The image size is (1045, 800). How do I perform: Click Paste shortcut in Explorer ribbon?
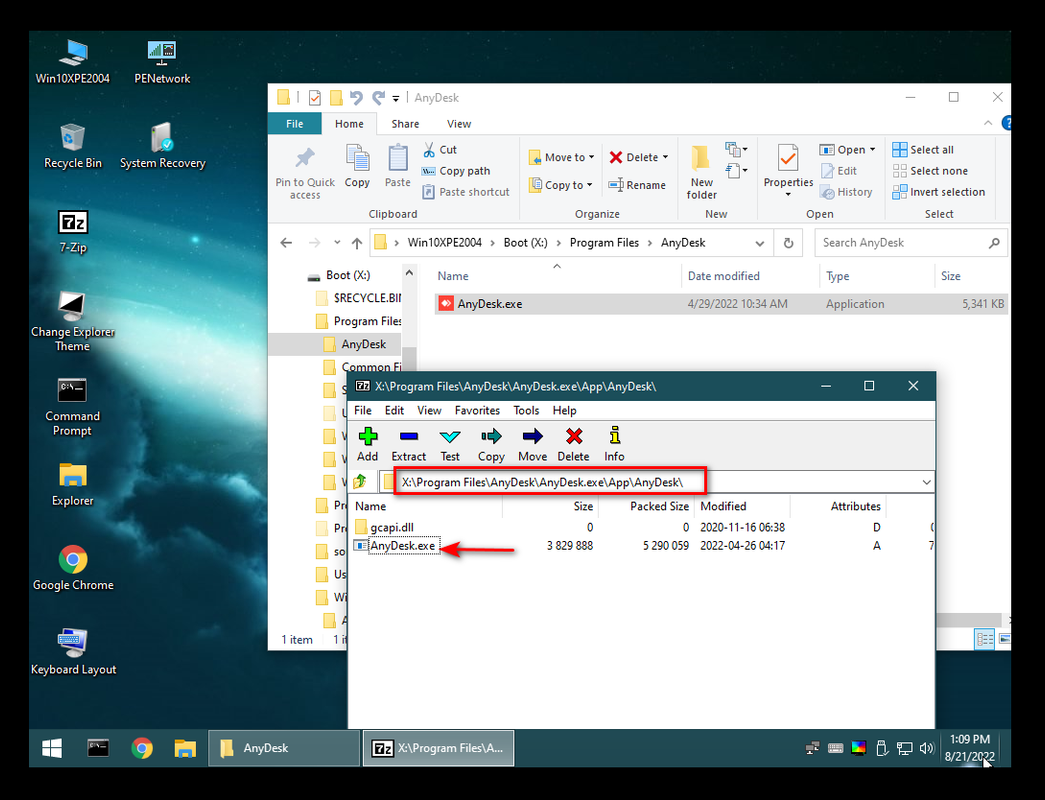(466, 192)
